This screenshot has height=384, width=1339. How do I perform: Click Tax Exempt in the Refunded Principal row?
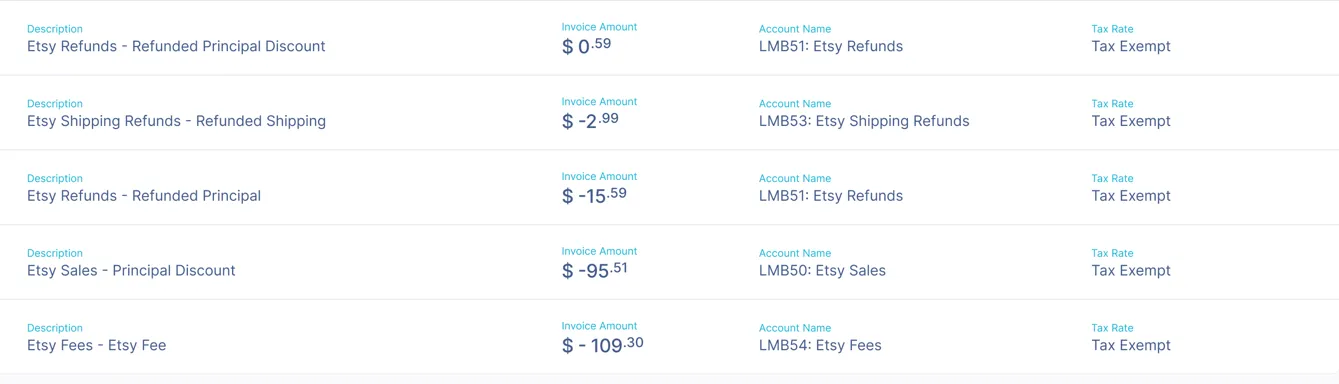[x=1131, y=196]
